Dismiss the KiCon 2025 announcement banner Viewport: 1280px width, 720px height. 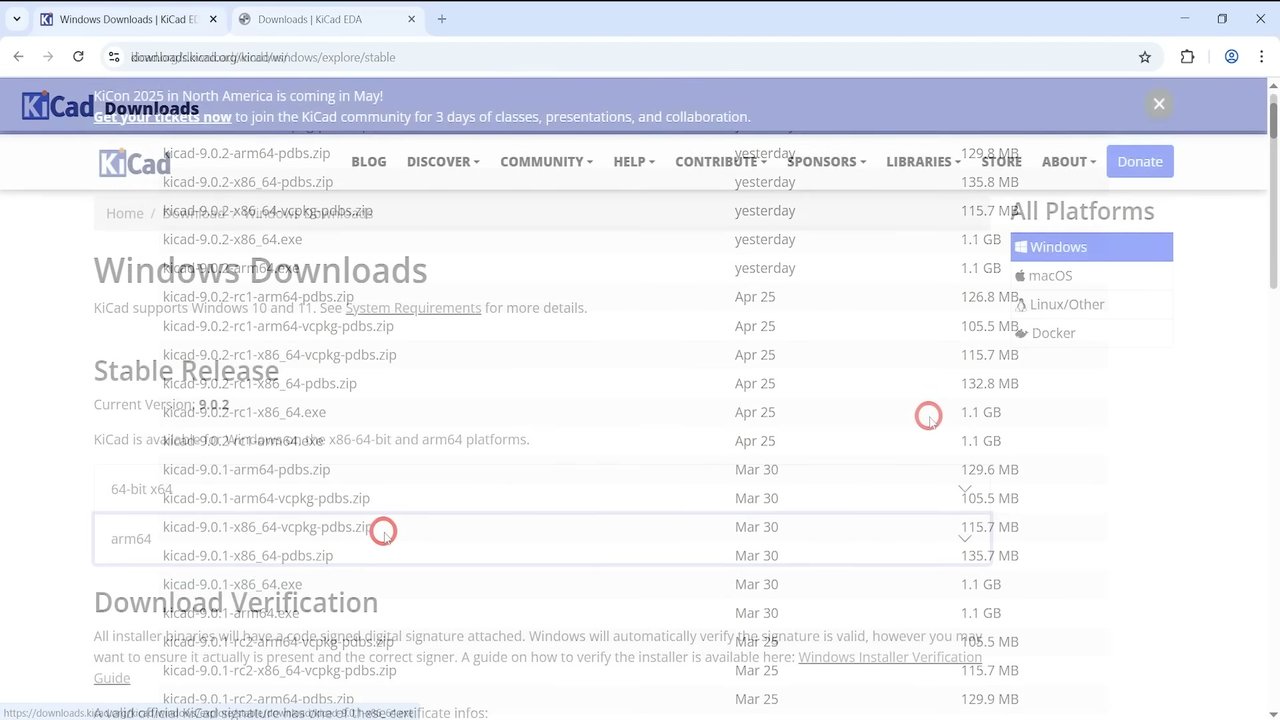pos(1159,104)
